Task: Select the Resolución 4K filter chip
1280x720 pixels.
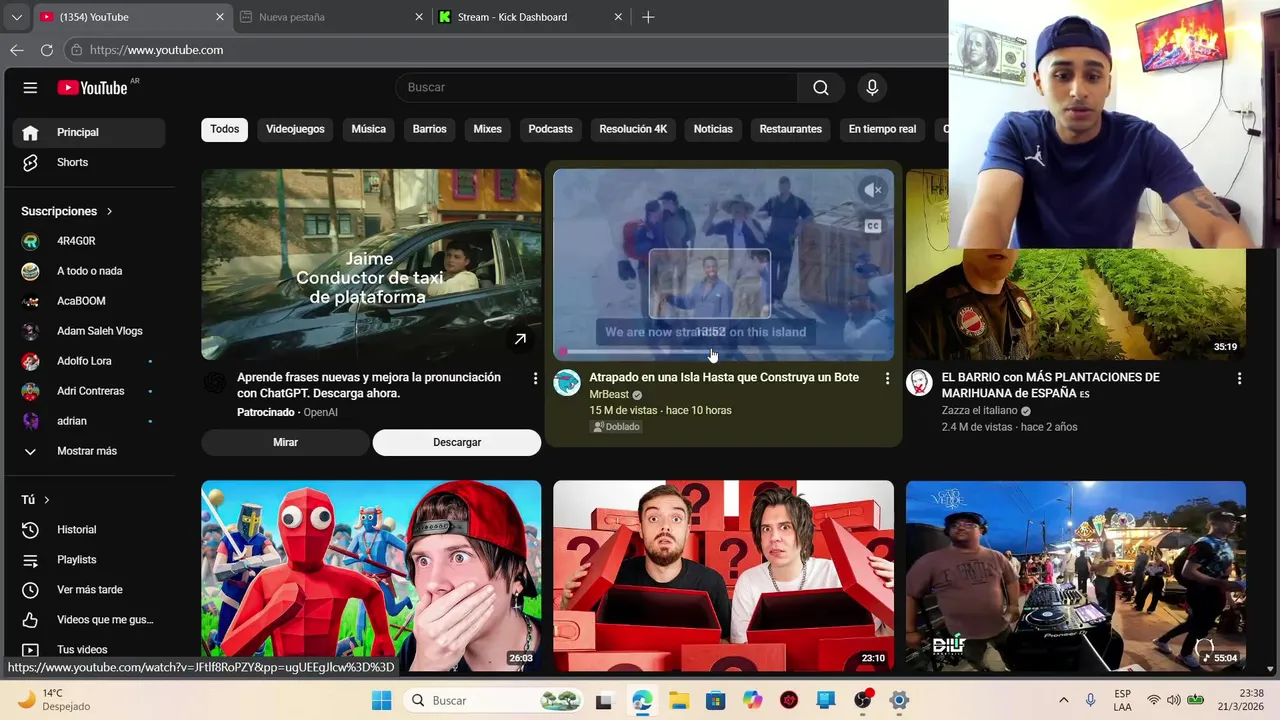Action: pyautogui.click(x=633, y=129)
